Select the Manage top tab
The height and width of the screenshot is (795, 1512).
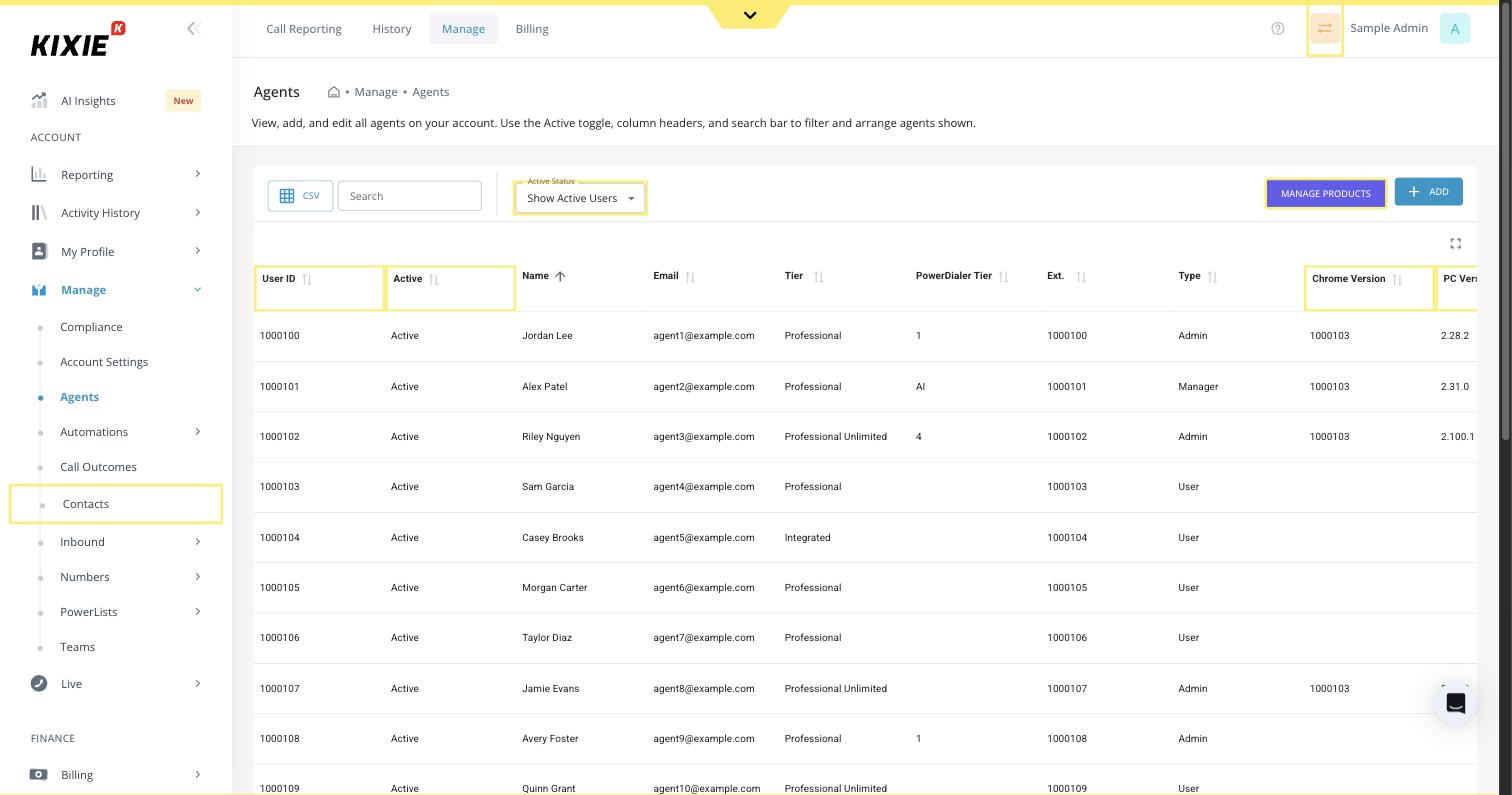[x=463, y=29]
